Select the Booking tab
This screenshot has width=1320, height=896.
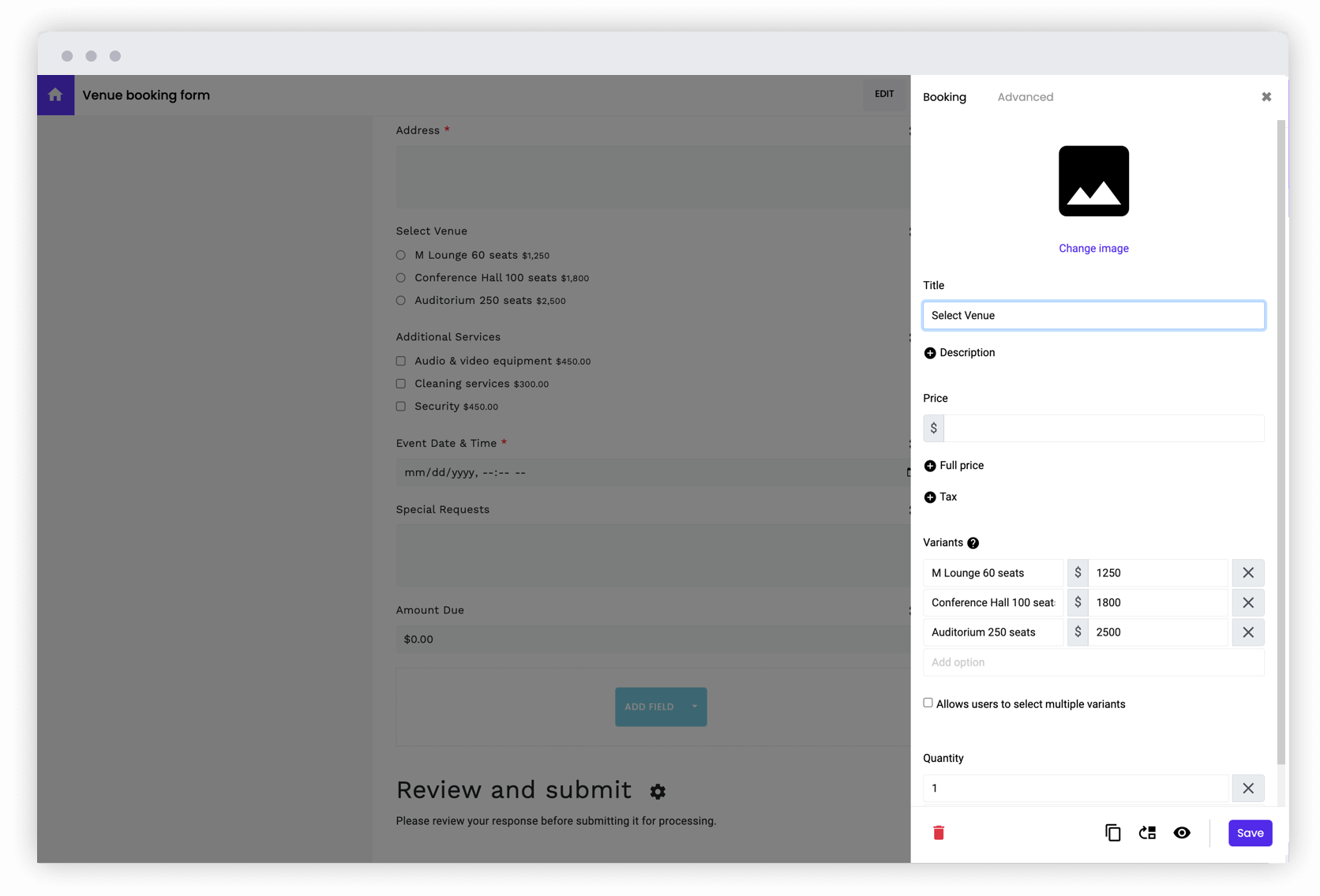tap(944, 96)
